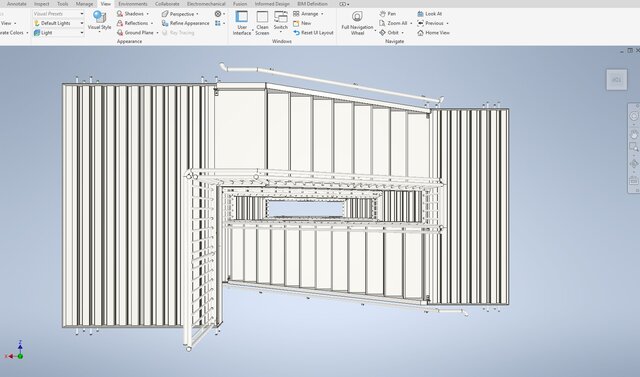Select Orbit on the navigation bar
This screenshot has width=640, height=377.
633,164
